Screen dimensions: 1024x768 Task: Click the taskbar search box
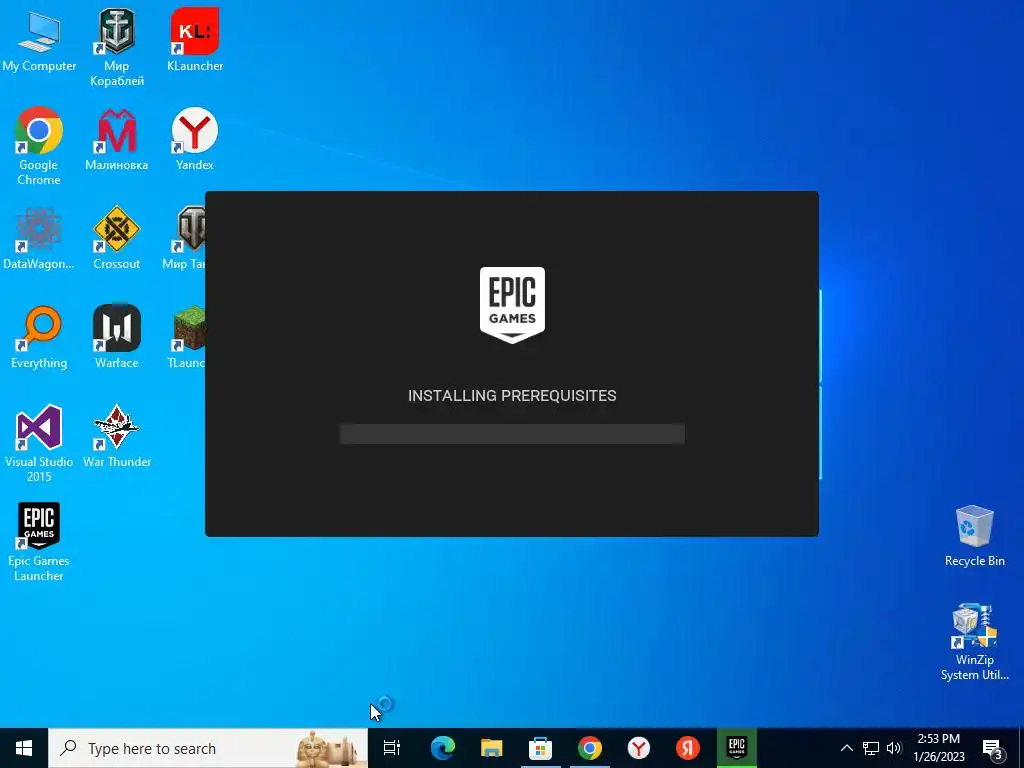[208, 748]
